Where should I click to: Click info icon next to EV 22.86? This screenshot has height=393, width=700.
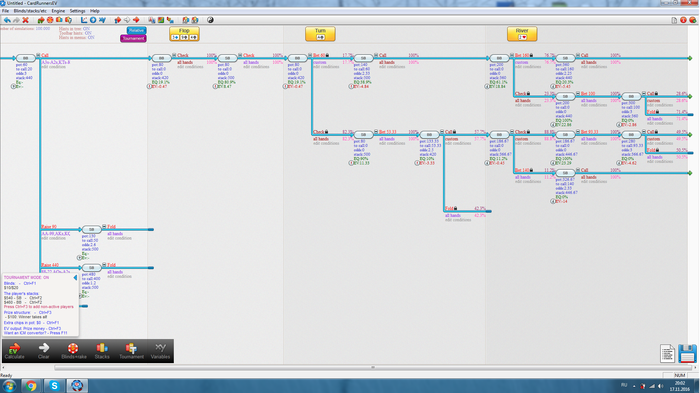553,125
